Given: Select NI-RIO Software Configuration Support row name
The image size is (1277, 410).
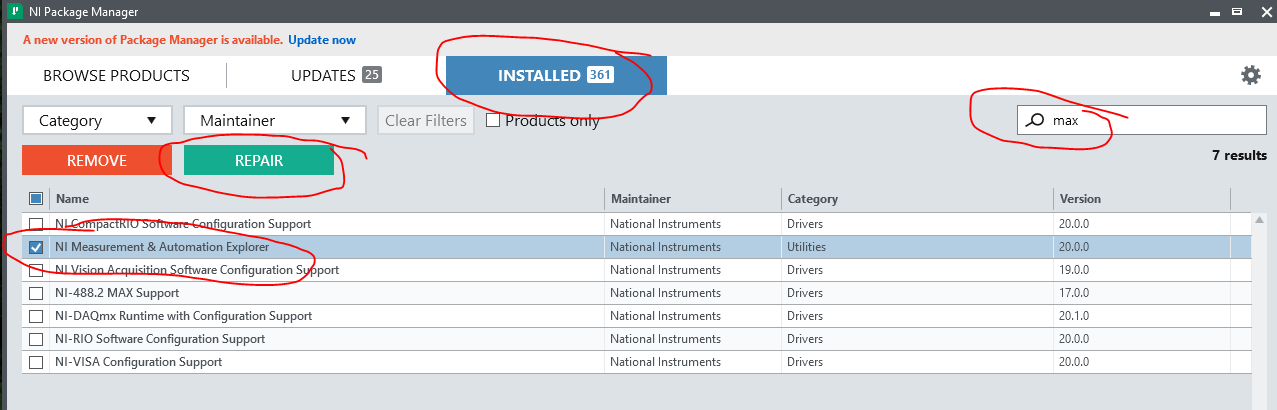Looking at the screenshot, I should (x=160, y=339).
